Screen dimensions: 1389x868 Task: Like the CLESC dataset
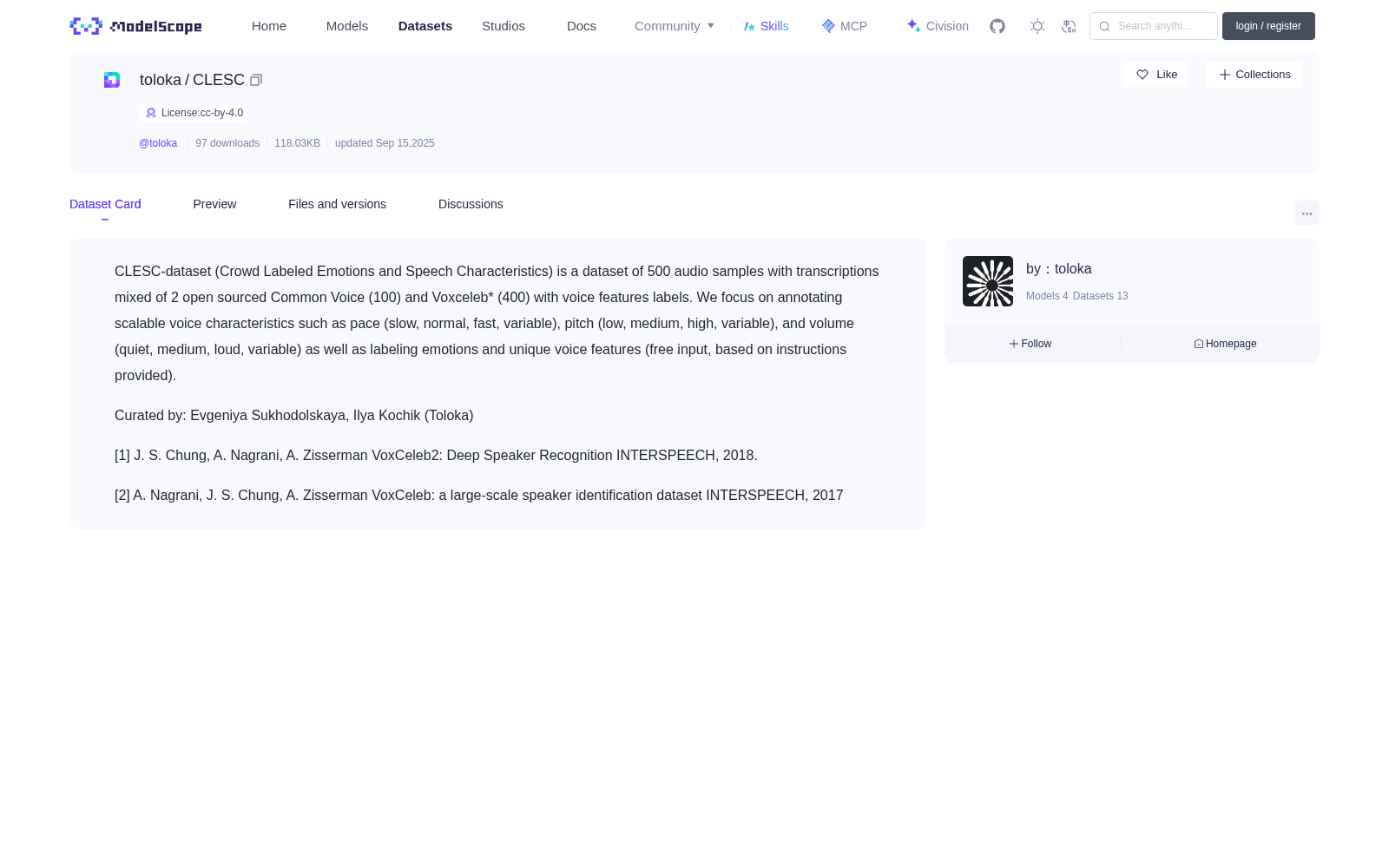(1155, 75)
